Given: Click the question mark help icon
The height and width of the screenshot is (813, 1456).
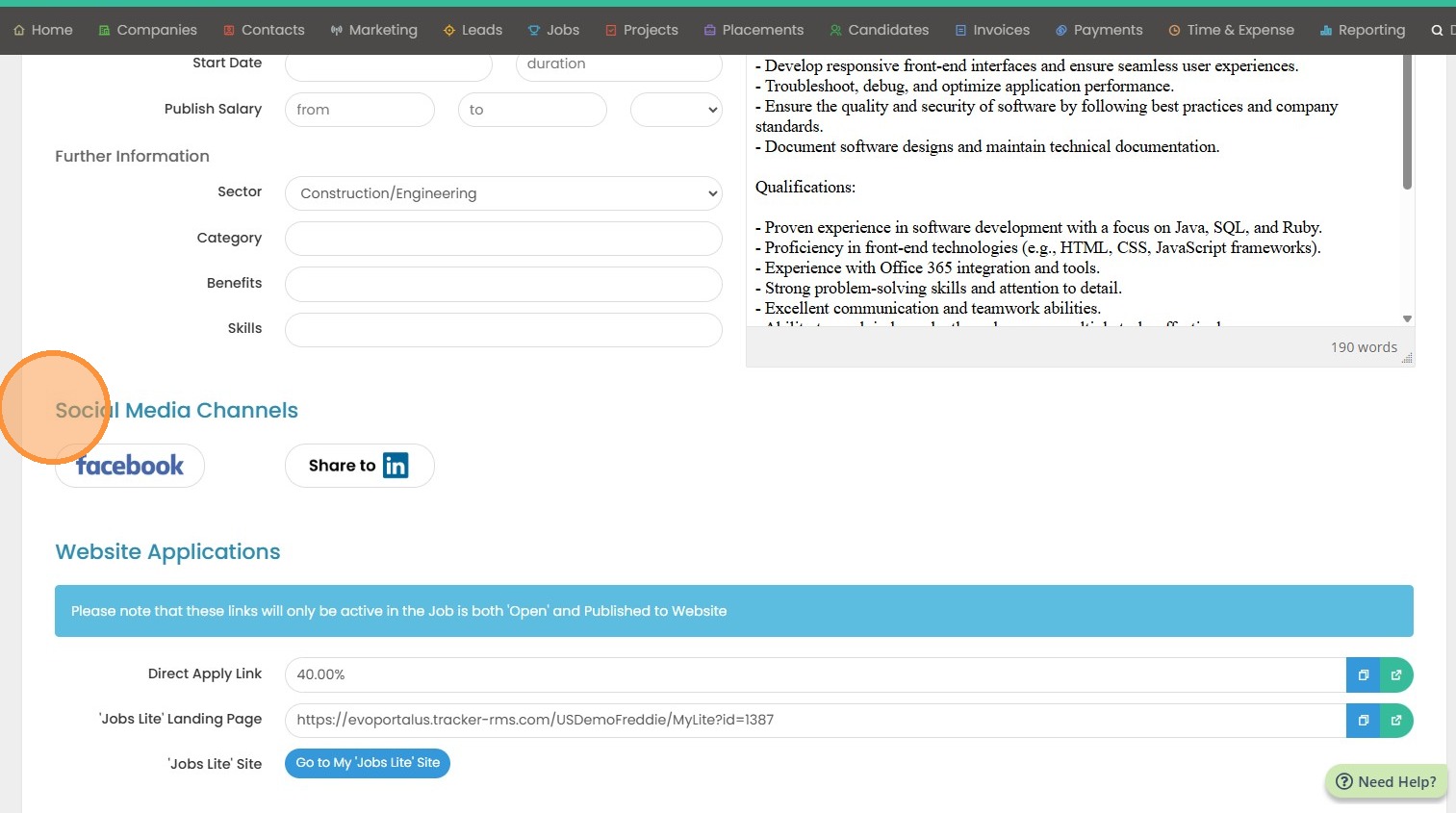Looking at the screenshot, I should pyautogui.click(x=1344, y=782).
